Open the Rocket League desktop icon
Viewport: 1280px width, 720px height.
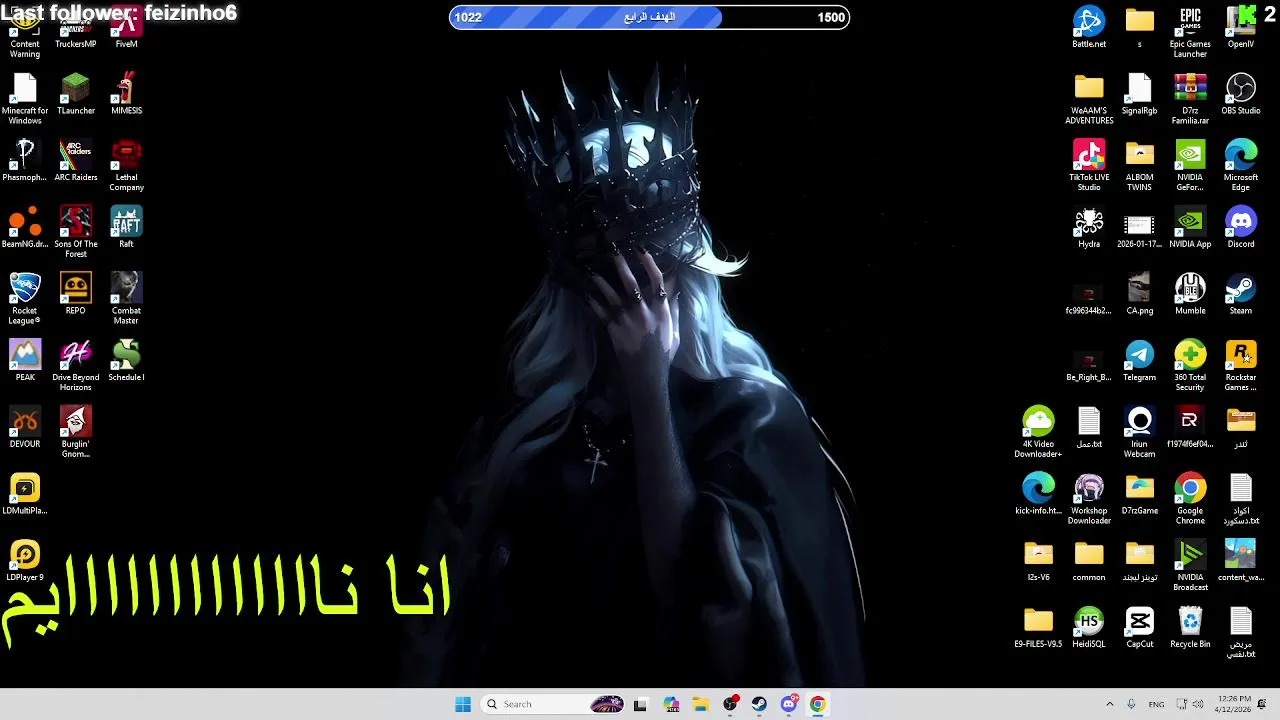25,298
